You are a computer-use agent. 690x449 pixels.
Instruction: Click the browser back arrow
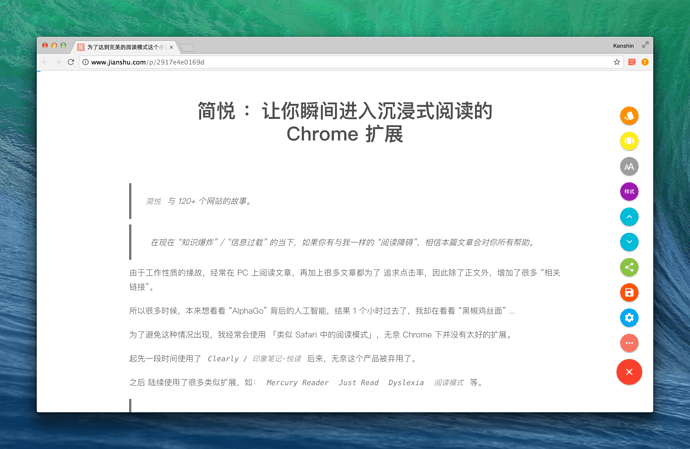pyautogui.click(x=45, y=62)
